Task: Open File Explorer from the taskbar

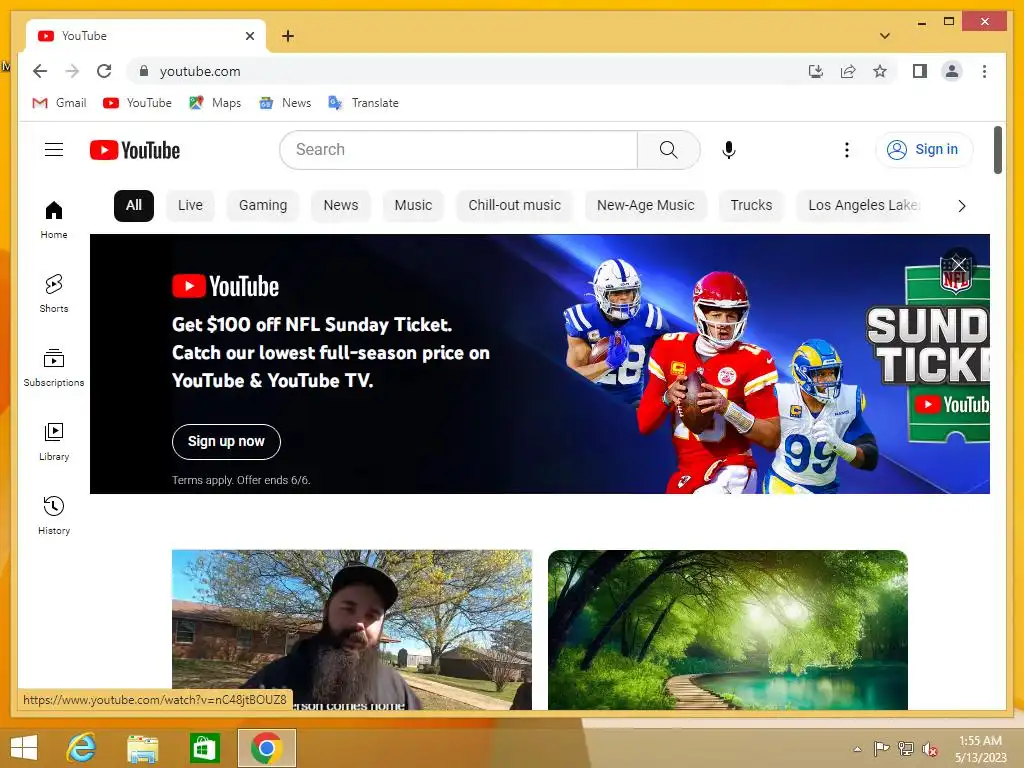Action: 142,748
